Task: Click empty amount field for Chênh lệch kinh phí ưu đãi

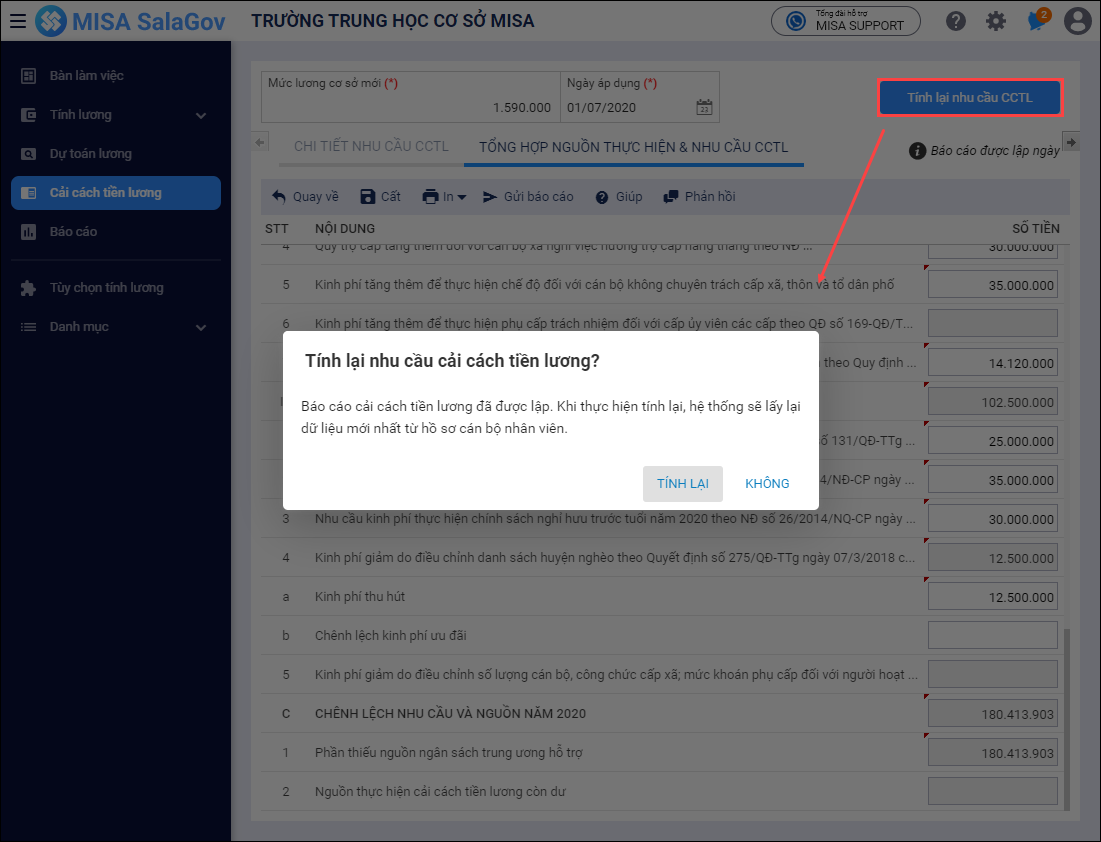Action: [992, 636]
